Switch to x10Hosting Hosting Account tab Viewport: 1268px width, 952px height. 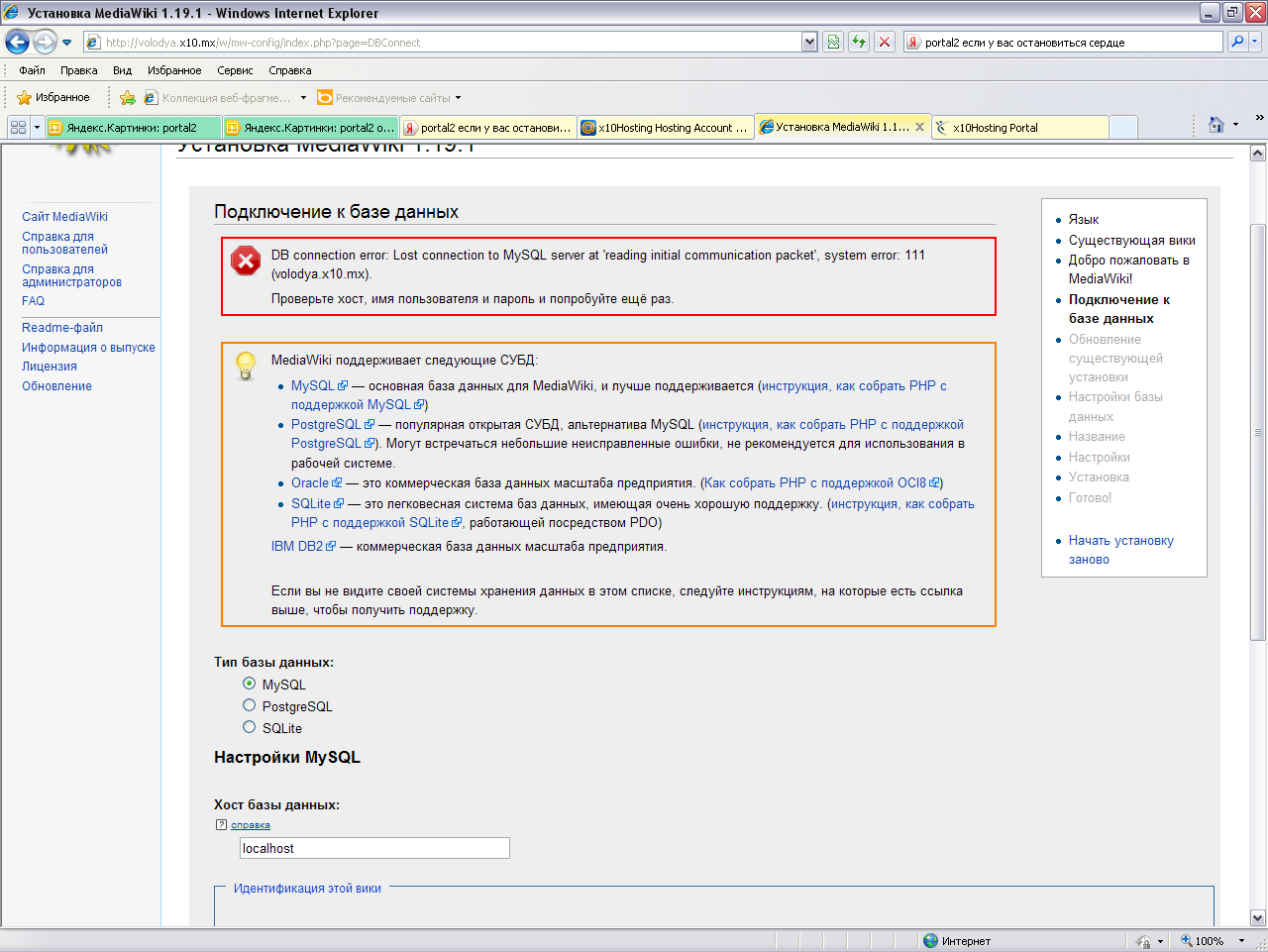click(666, 127)
